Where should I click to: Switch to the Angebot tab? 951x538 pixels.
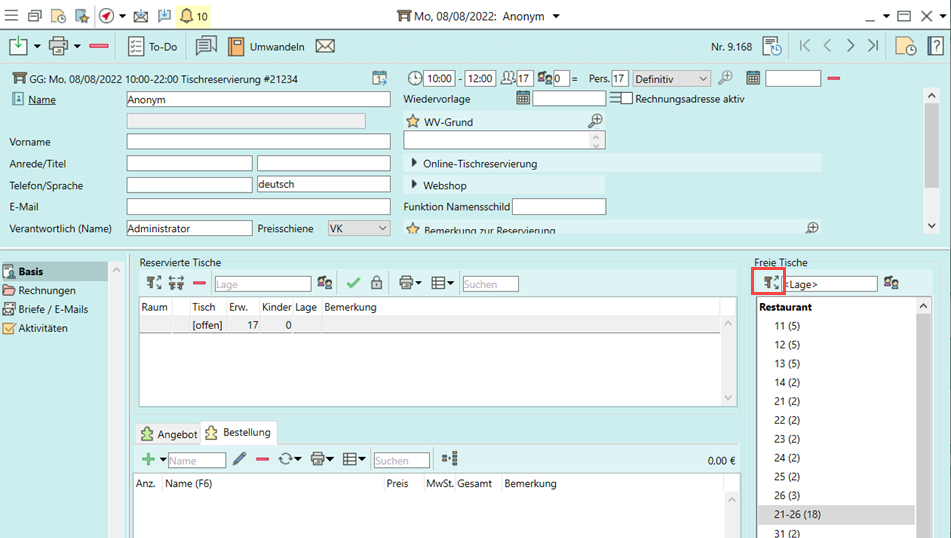(168, 434)
